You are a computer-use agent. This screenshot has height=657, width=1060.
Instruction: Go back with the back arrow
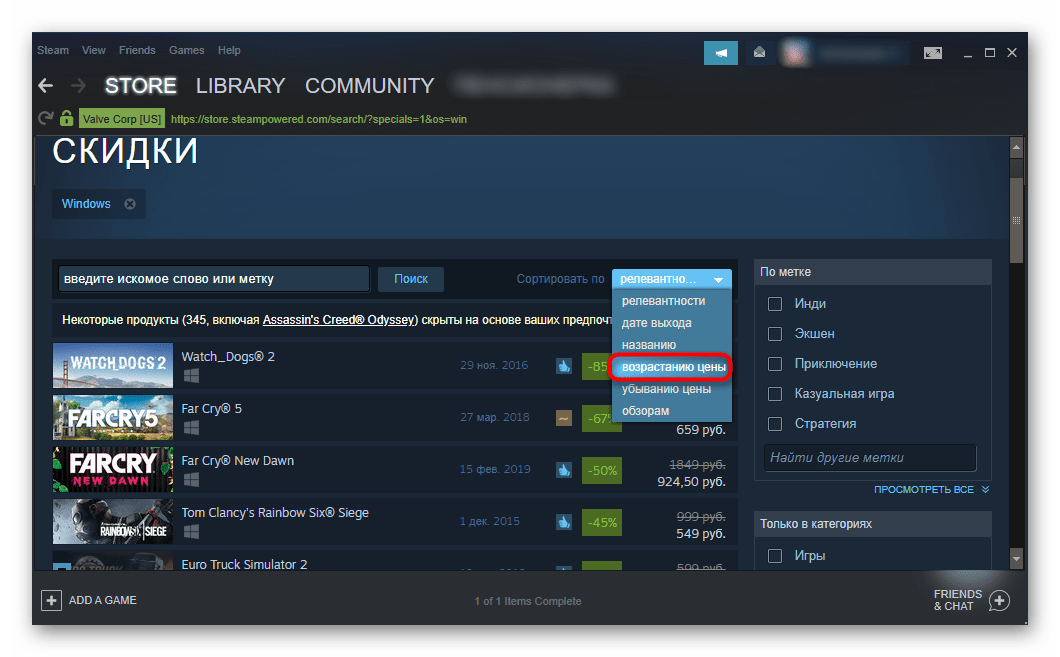click(x=46, y=86)
